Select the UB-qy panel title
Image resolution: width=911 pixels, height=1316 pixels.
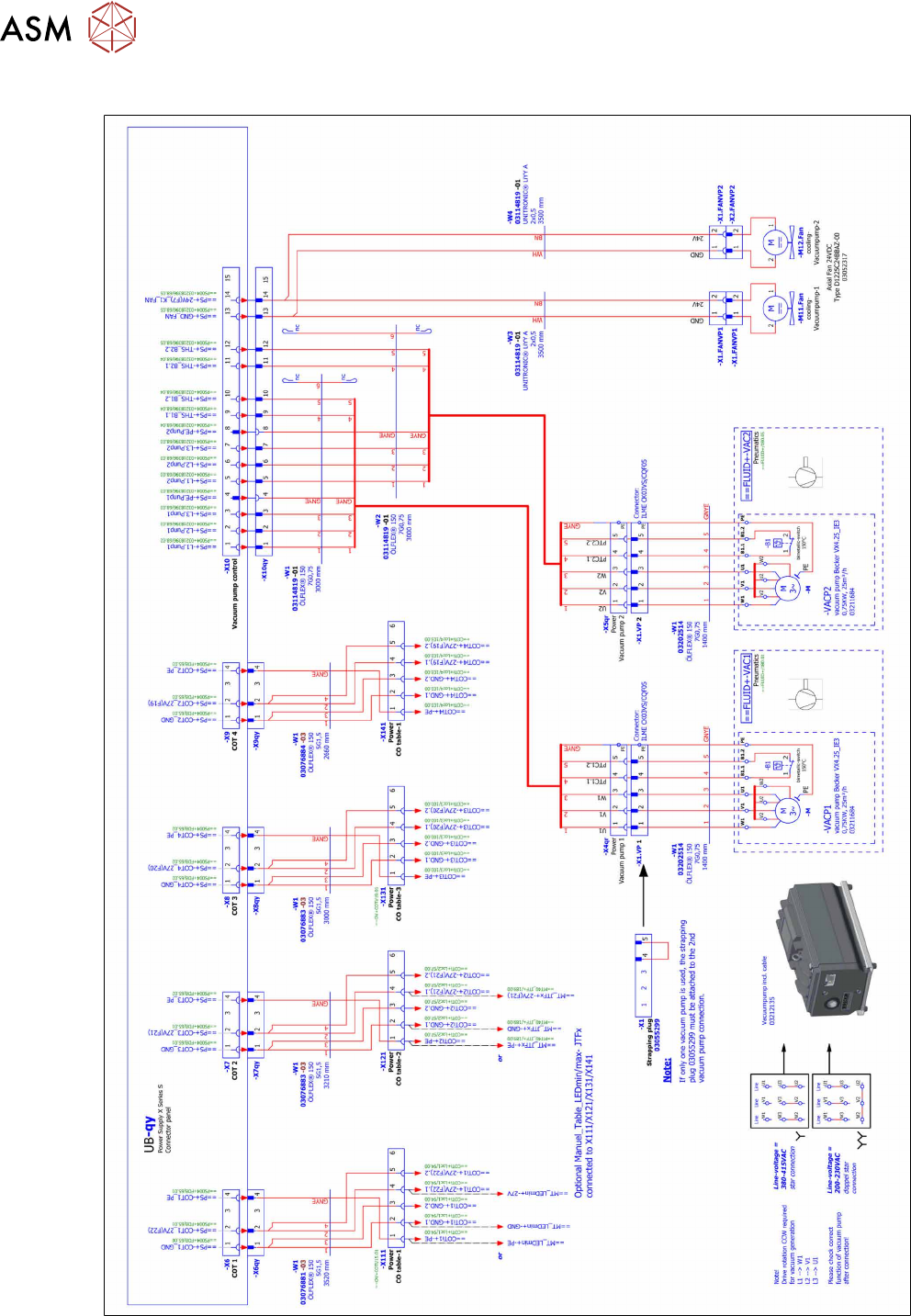point(149,1130)
